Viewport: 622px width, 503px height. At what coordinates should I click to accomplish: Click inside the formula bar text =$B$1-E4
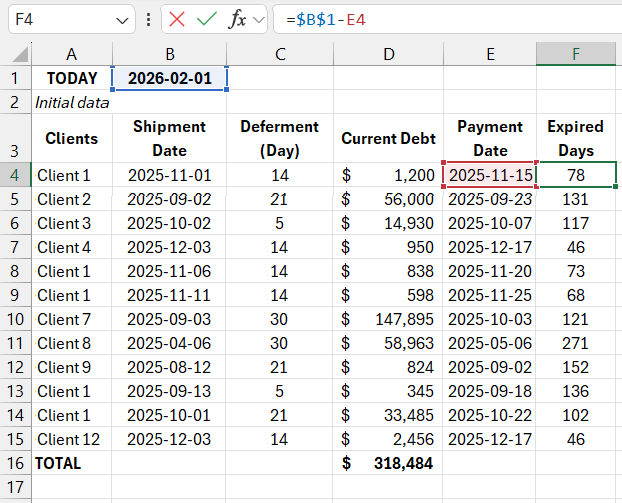[x=325, y=19]
